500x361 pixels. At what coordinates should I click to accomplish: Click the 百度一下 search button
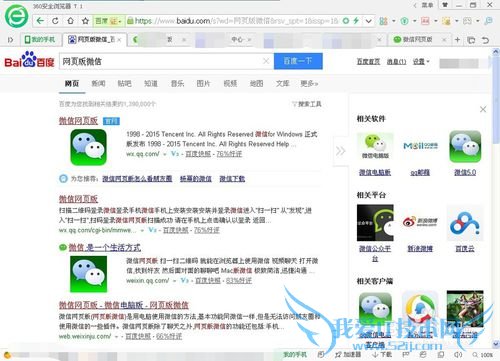(298, 61)
